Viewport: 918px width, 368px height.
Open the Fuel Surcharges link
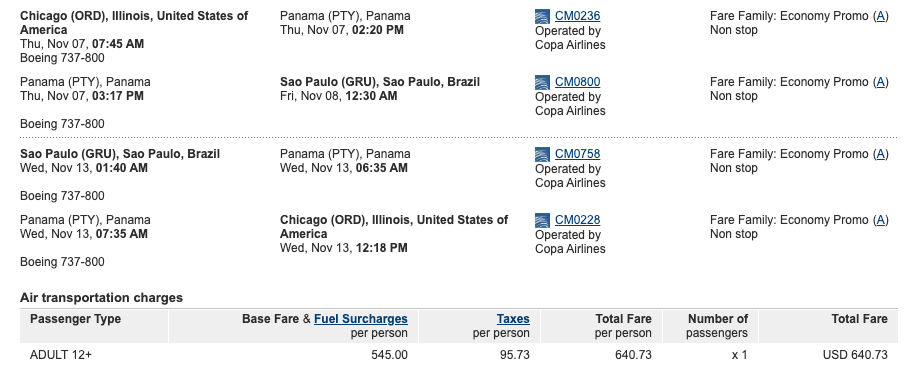coord(361,319)
